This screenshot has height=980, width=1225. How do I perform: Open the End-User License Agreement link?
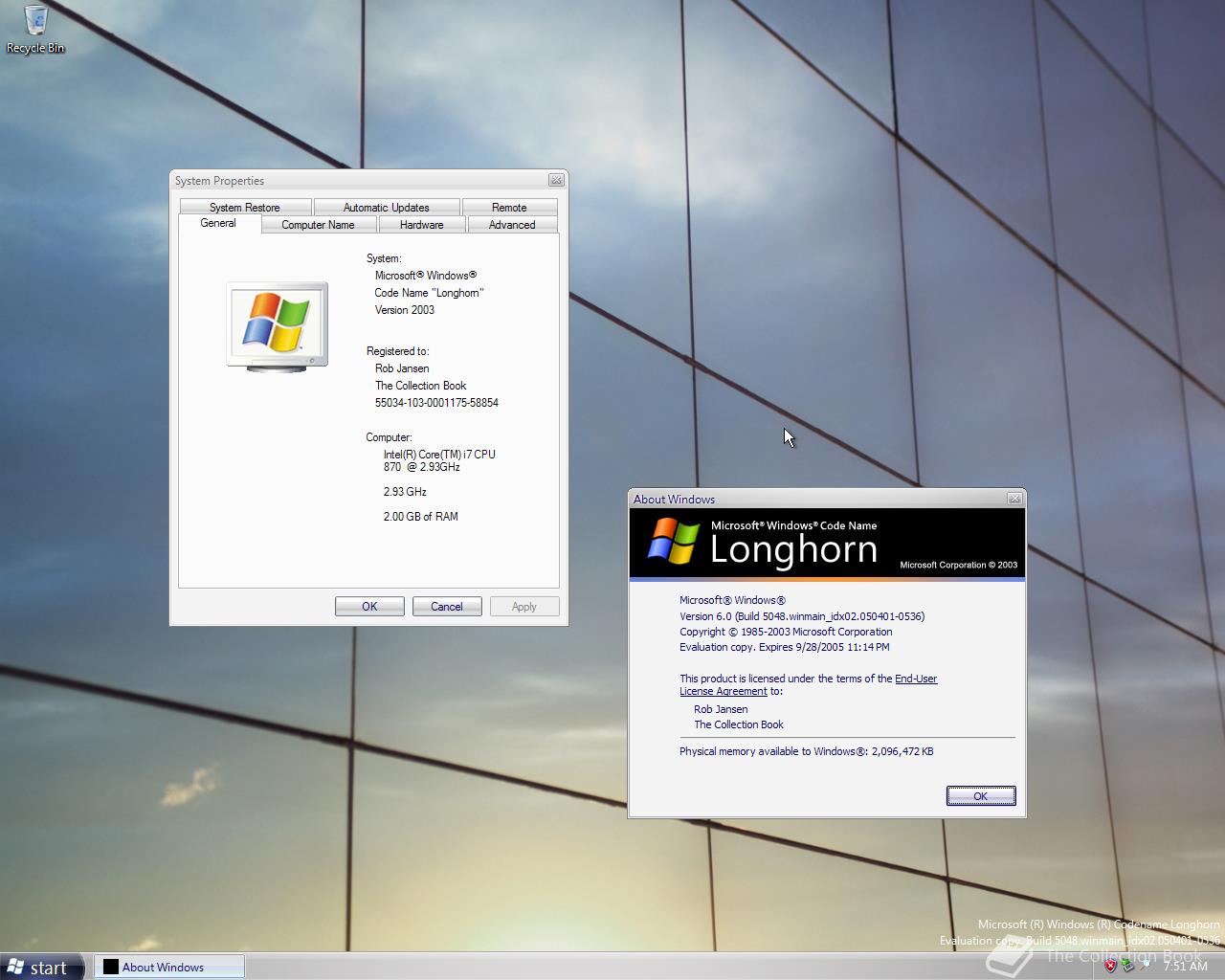pos(916,679)
